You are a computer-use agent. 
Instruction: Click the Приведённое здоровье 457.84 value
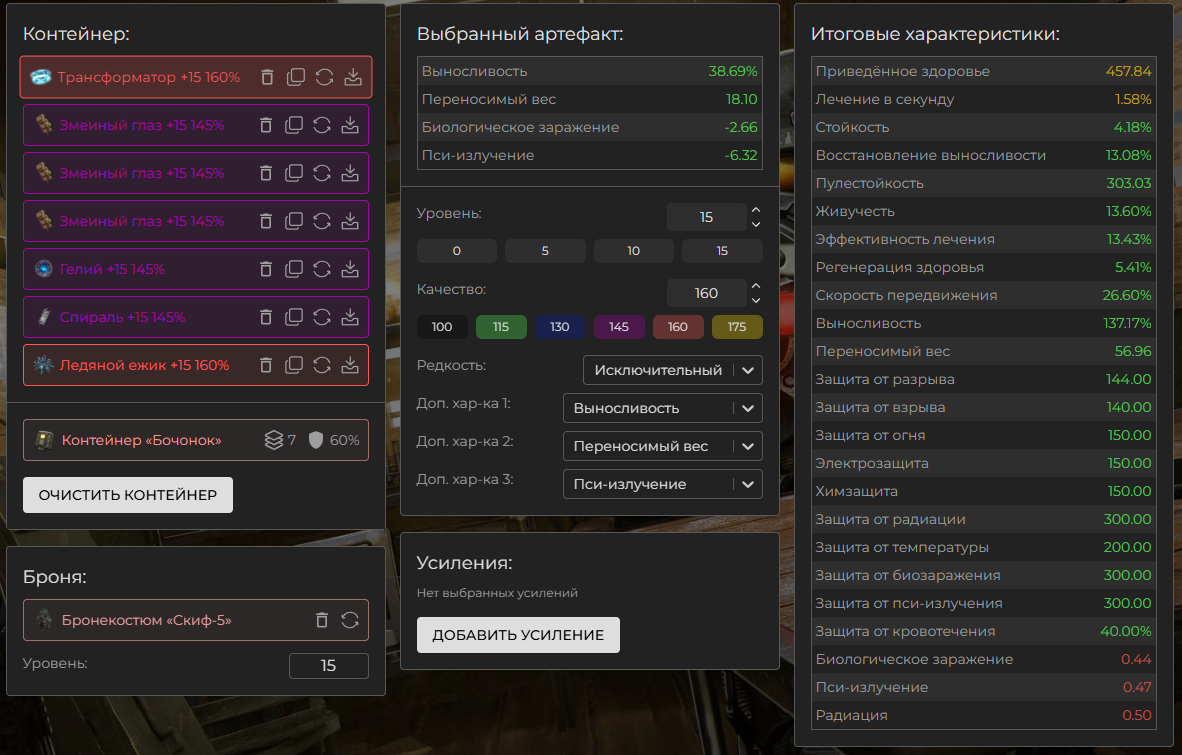[x=1128, y=72]
